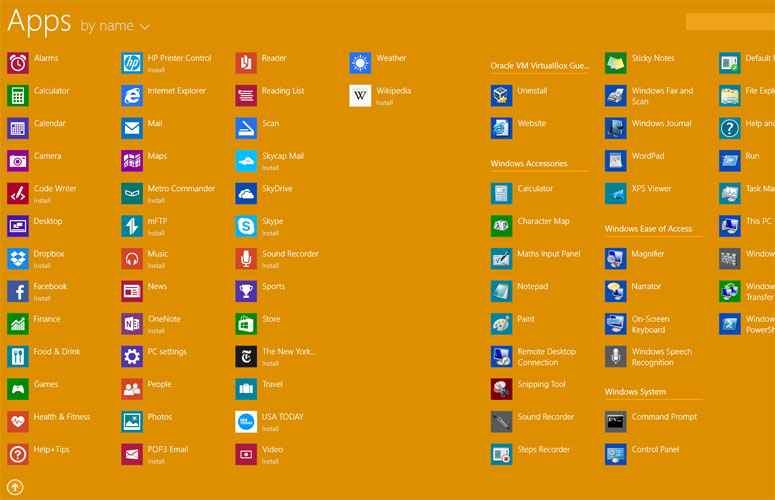Select the Windows Ease of Access header
This screenshot has width=775, height=500.
(x=648, y=229)
